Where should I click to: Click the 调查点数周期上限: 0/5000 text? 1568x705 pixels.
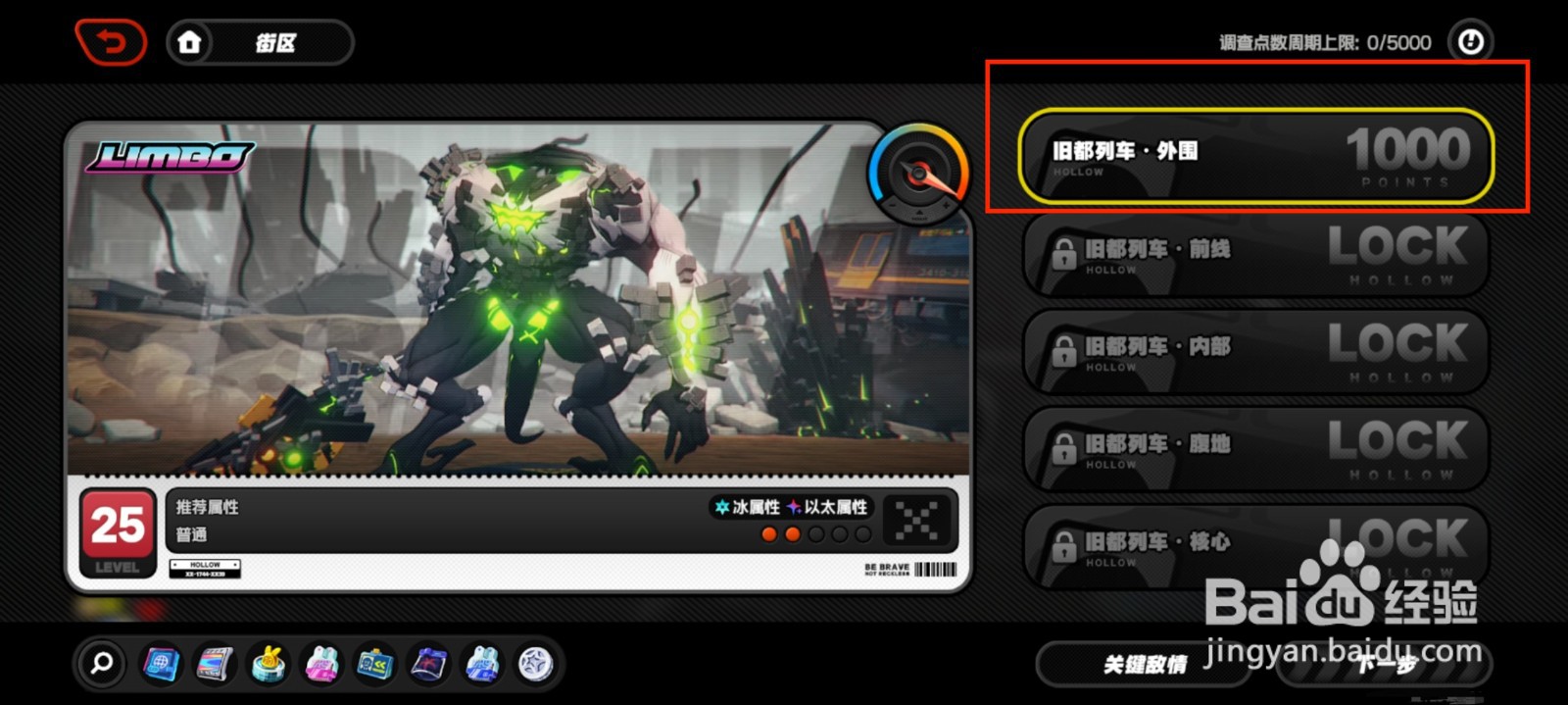click(1325, 42)
